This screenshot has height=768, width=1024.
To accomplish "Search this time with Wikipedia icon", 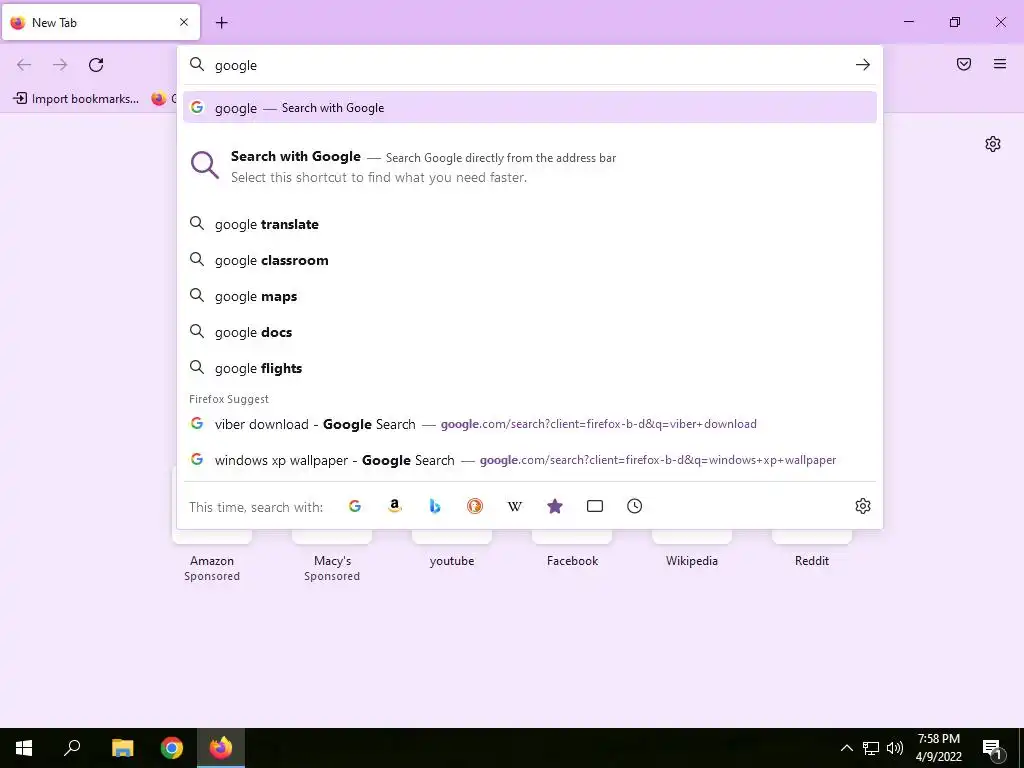I will point(515,506).
